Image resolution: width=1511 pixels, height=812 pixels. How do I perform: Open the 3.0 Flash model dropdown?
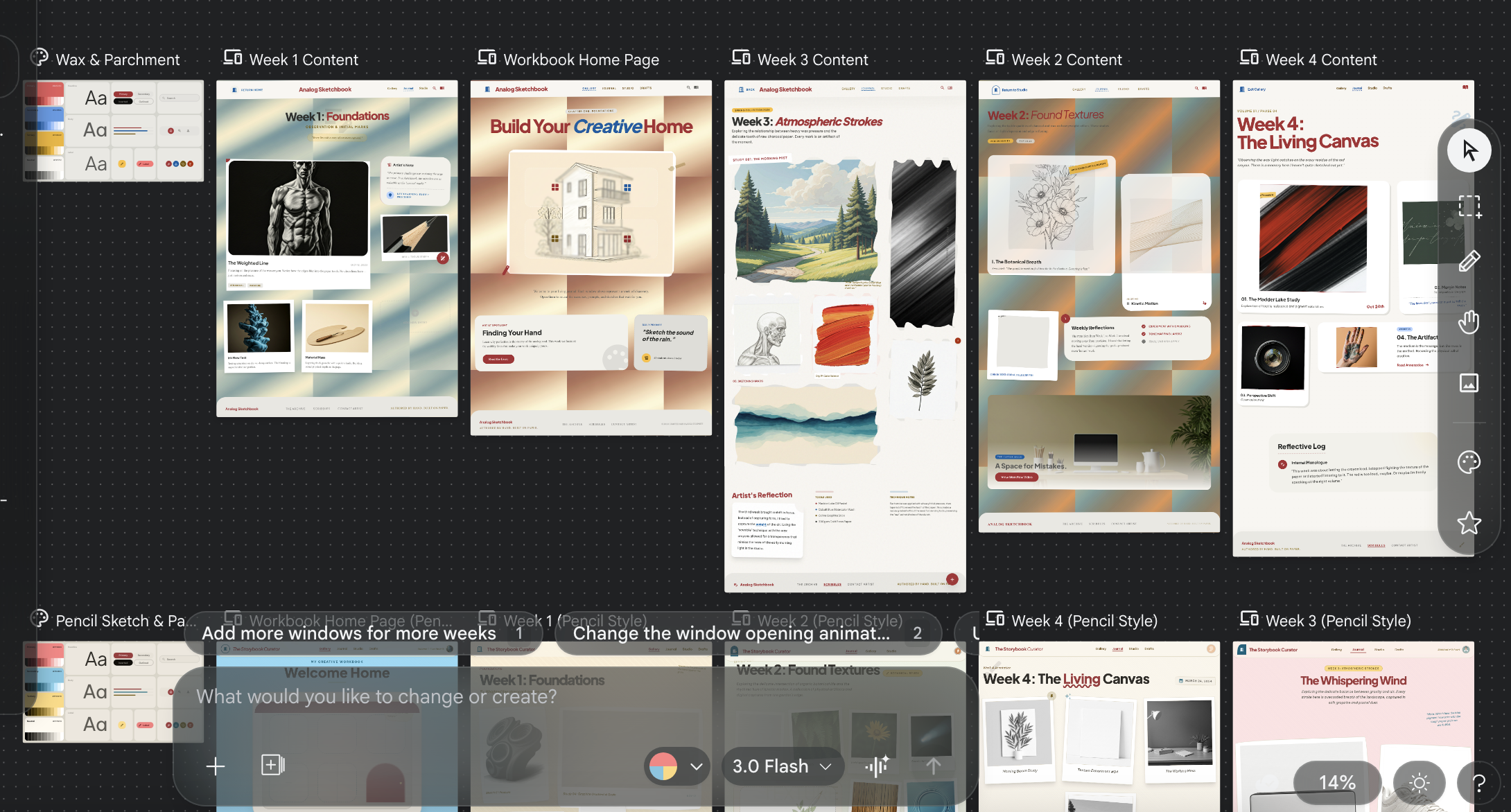[782, 766]
